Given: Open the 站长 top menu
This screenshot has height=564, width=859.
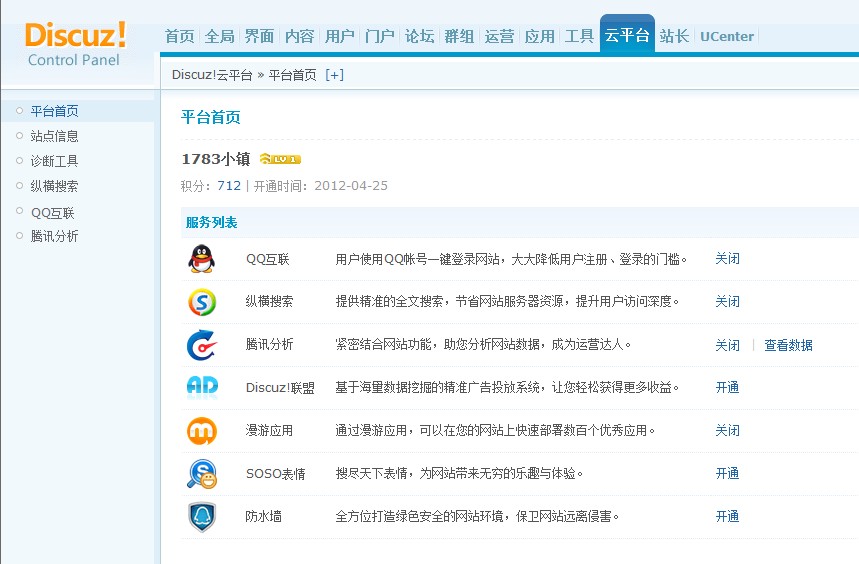Looking at the screenshot, I should tap(674, 37).
